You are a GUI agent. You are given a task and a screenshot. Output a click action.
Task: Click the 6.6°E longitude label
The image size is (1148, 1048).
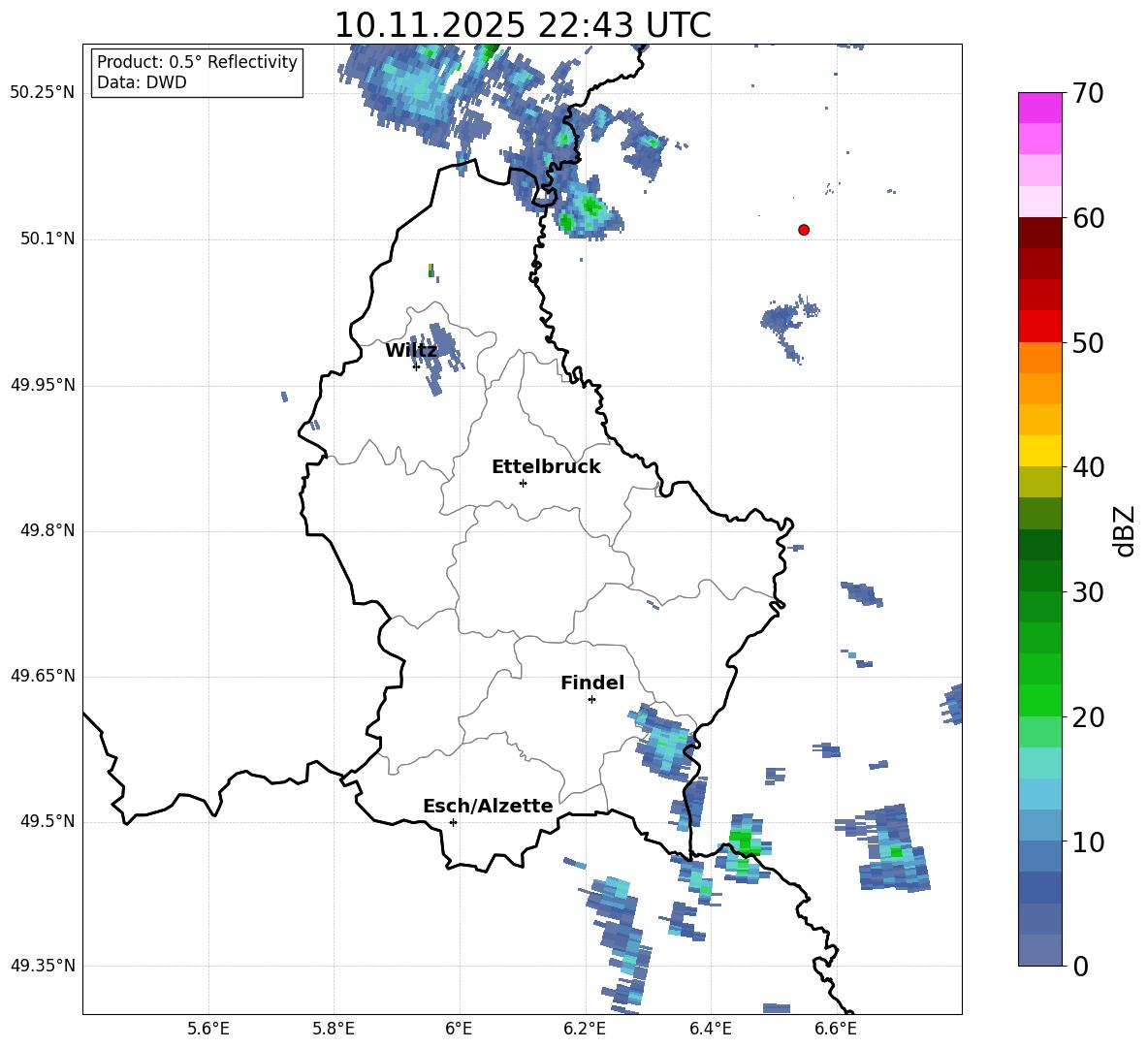point(836,1029)
